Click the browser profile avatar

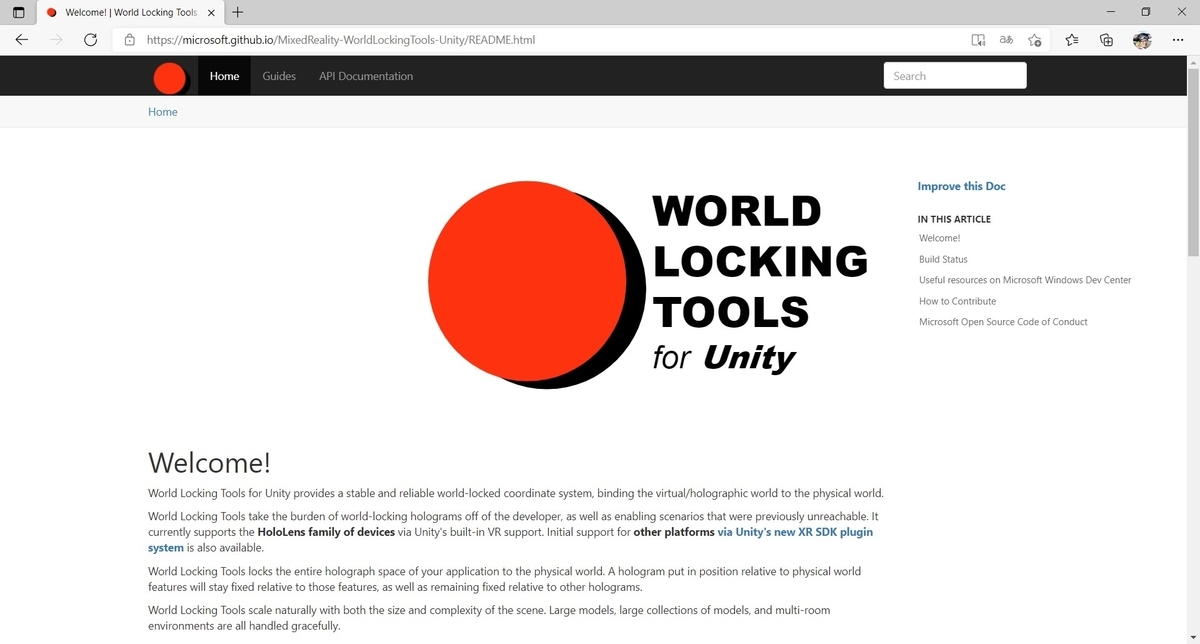[1142, 40]
